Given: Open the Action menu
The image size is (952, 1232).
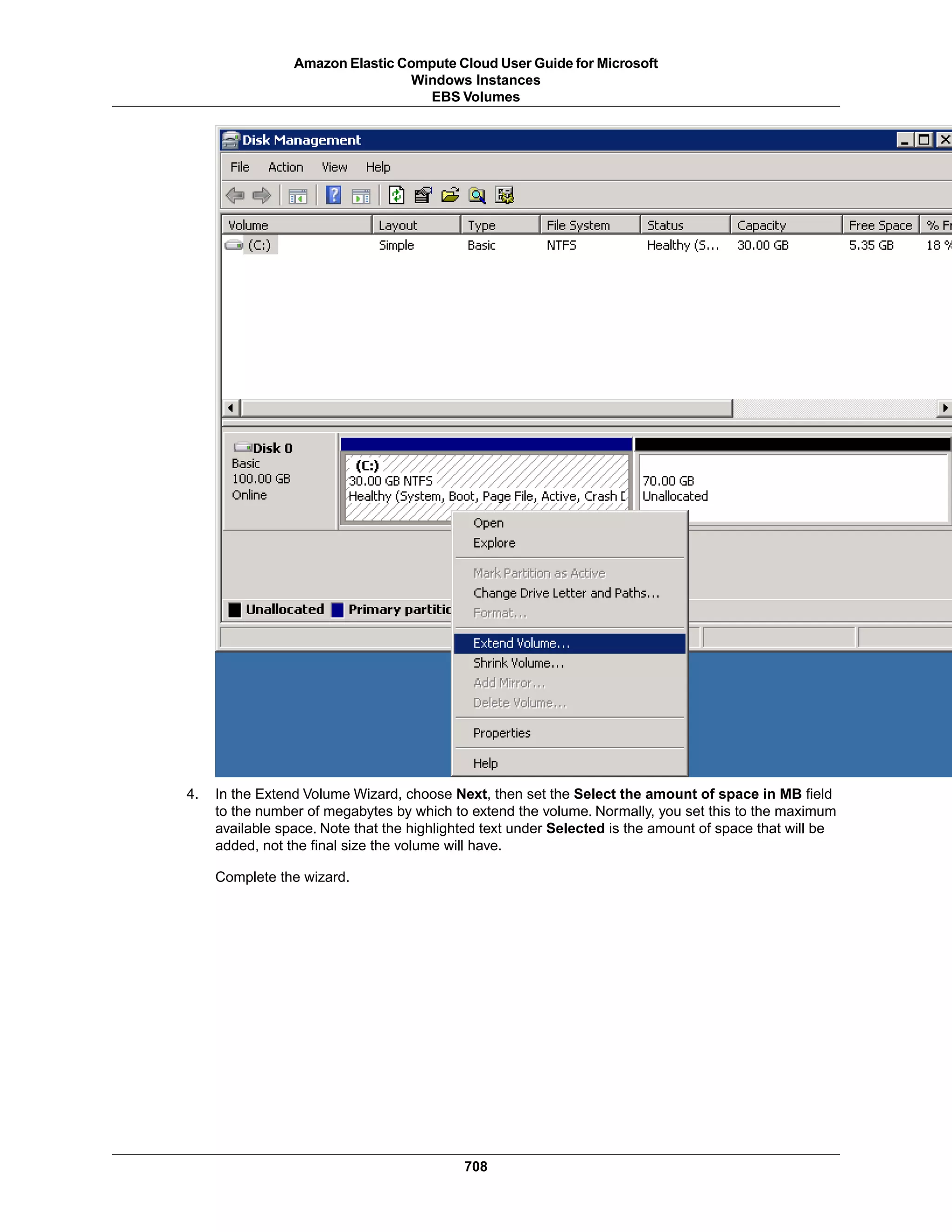Looking at the screenshot, I should point(285,167).
